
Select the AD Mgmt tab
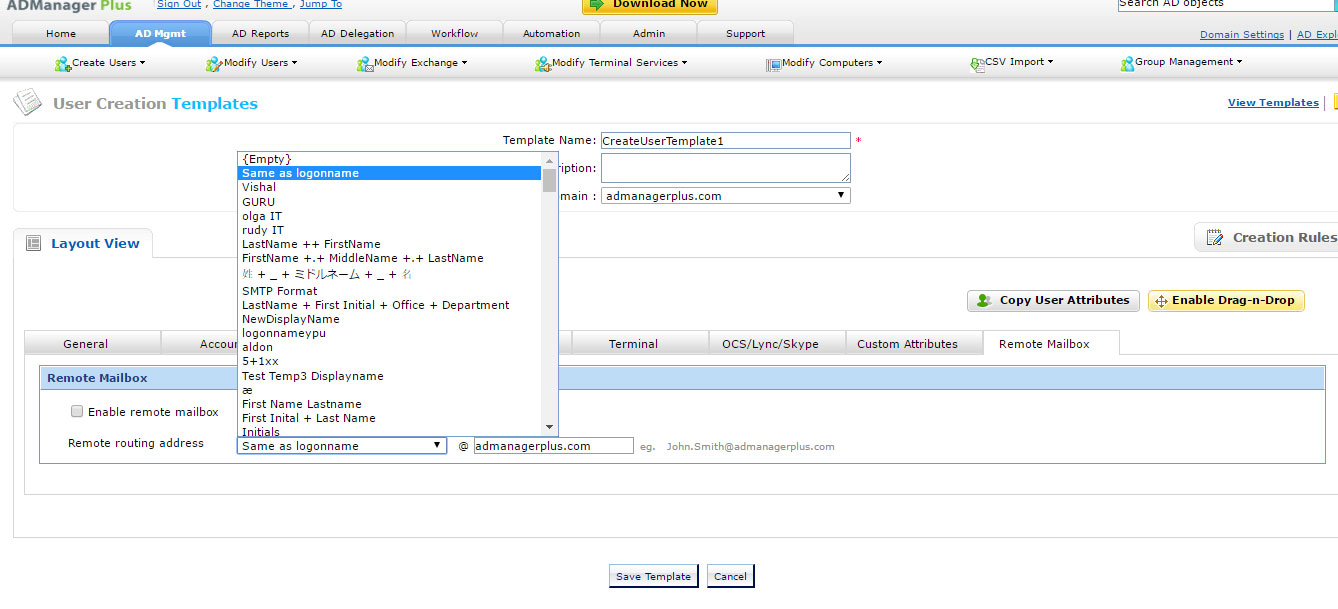point(160,33)
